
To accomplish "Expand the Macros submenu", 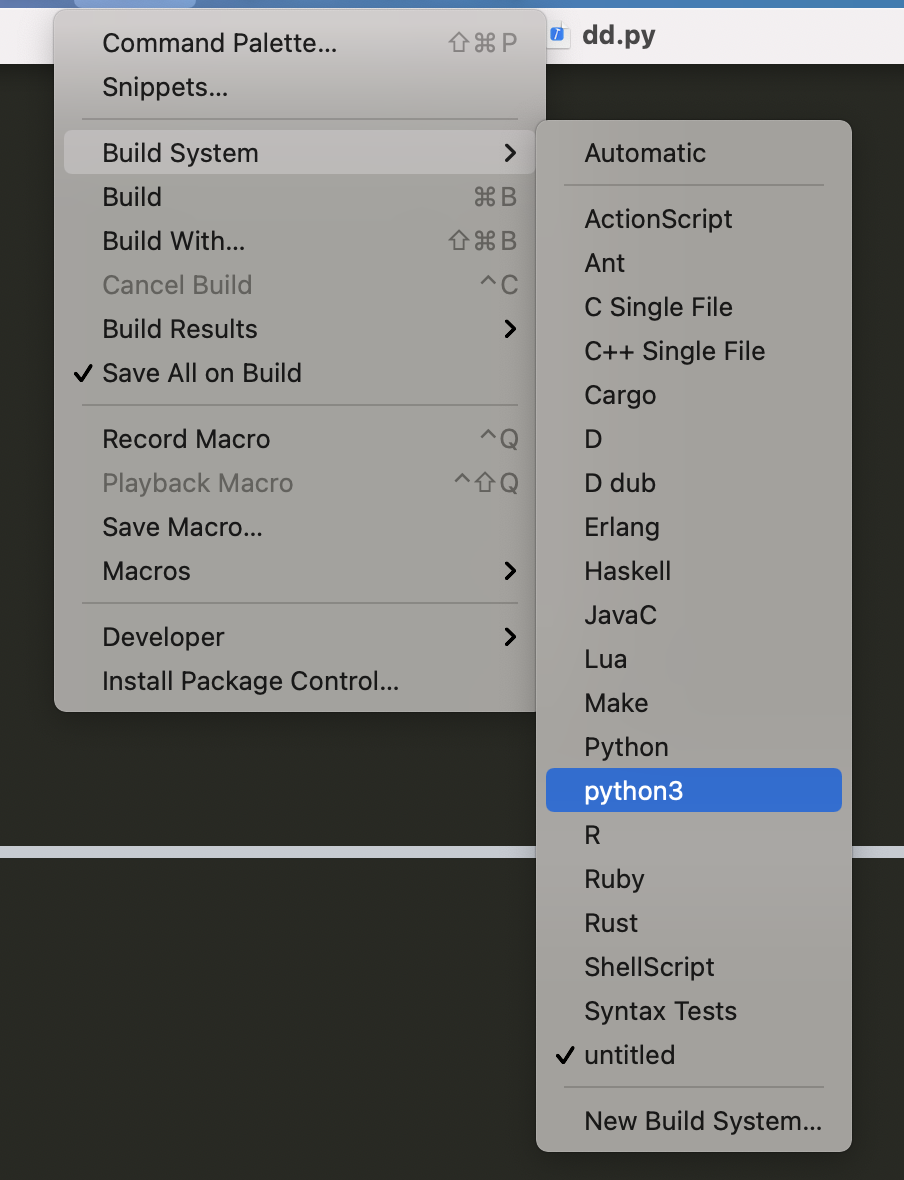I will 300,571.
